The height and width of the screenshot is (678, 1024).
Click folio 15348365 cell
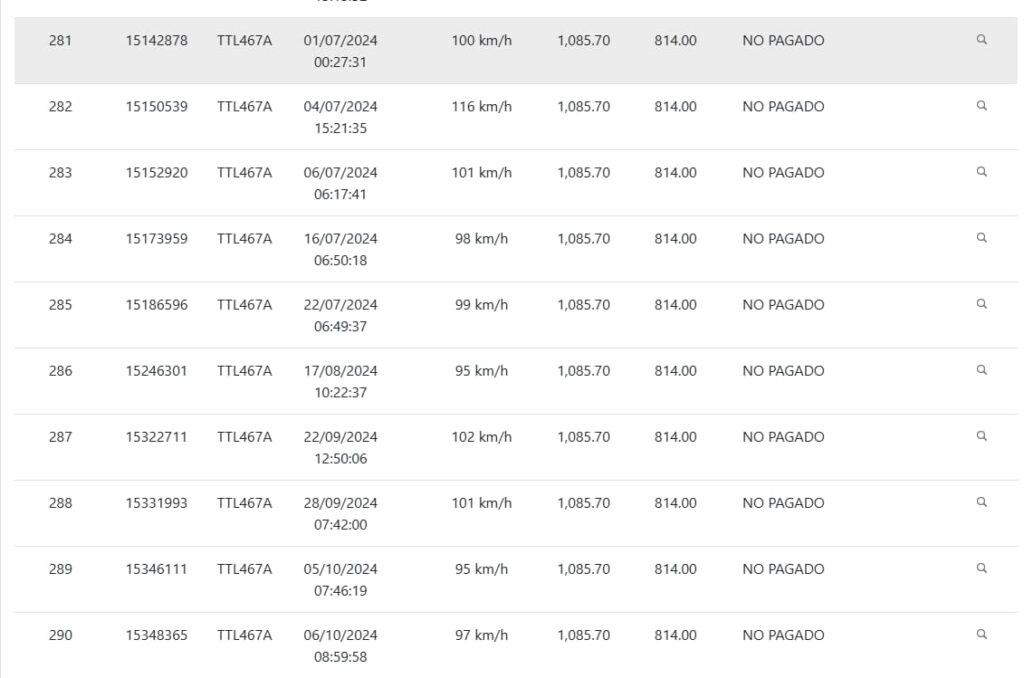click(x=156, y=635)
